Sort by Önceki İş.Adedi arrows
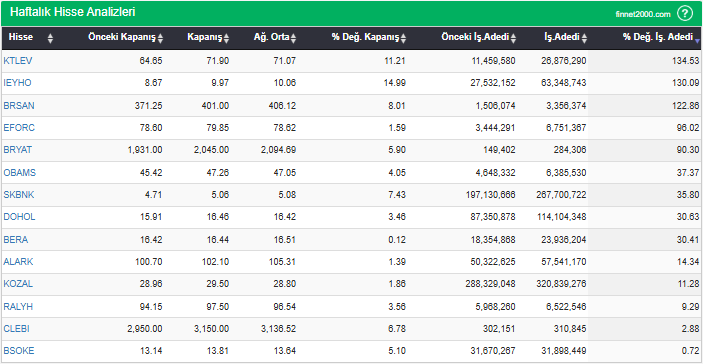The image size is (703, 364). point(513,39)
